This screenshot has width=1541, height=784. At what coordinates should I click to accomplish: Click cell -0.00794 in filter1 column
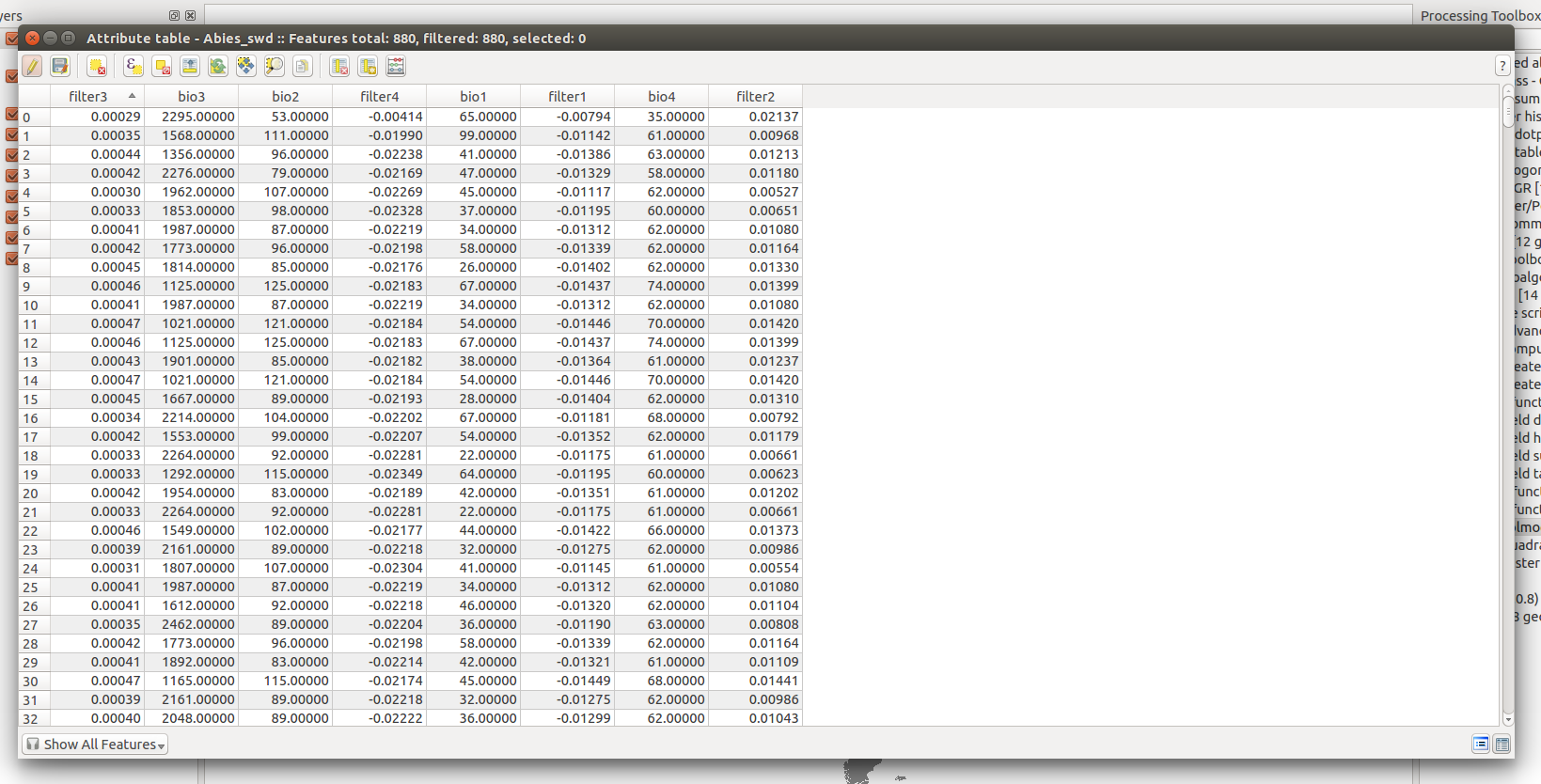(567, 117)
